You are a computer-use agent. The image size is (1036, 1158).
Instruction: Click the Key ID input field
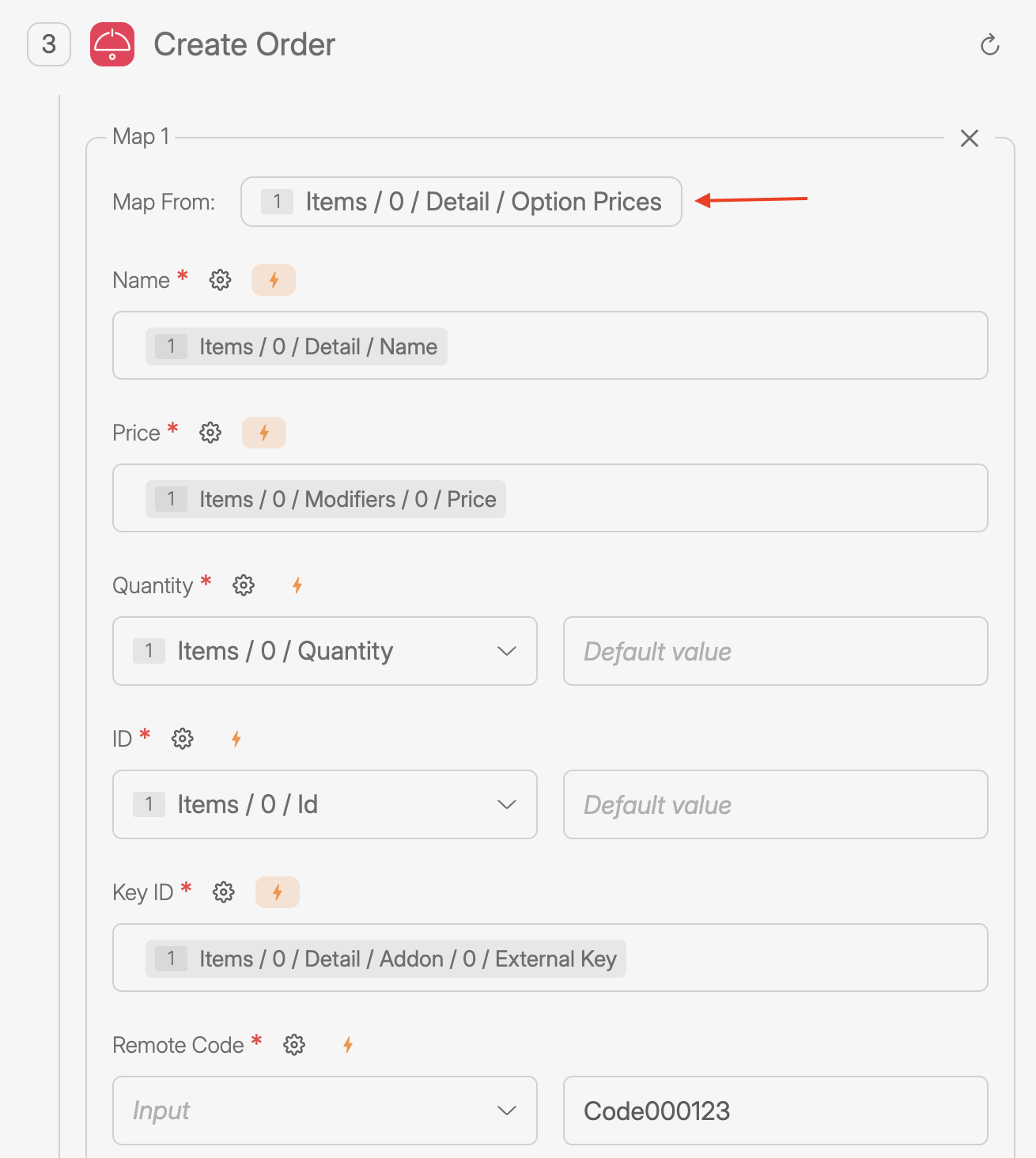(x=550, y=958)
